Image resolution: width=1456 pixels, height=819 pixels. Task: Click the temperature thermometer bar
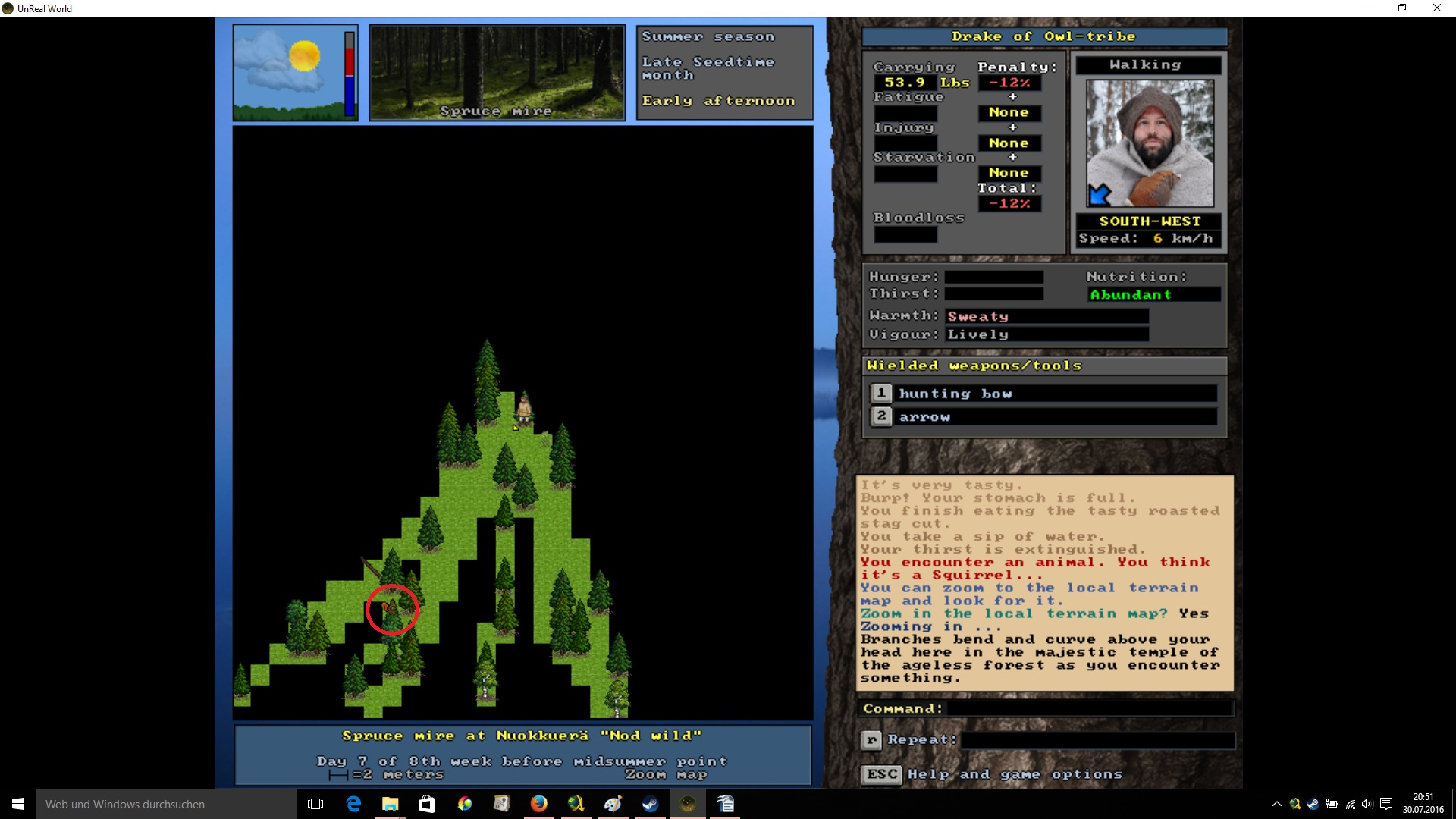(x=350, y=74)
